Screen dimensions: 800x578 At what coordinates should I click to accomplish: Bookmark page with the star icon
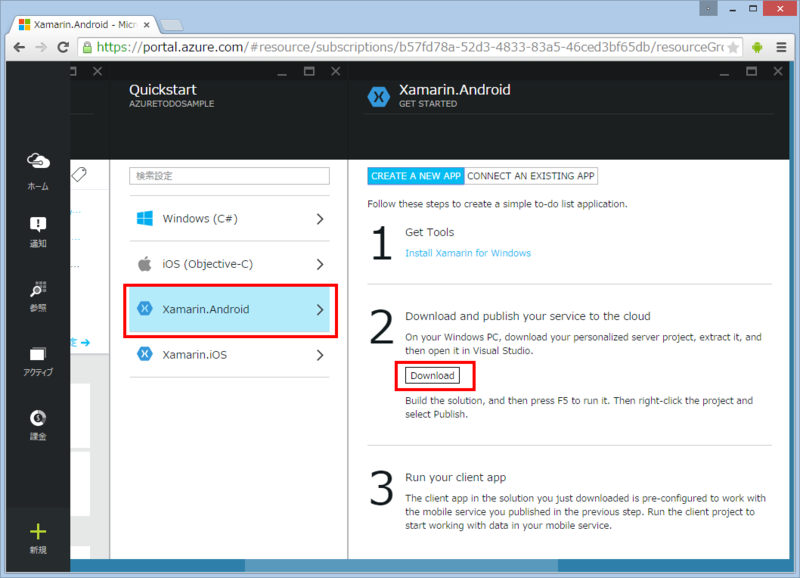coord(733,47)
